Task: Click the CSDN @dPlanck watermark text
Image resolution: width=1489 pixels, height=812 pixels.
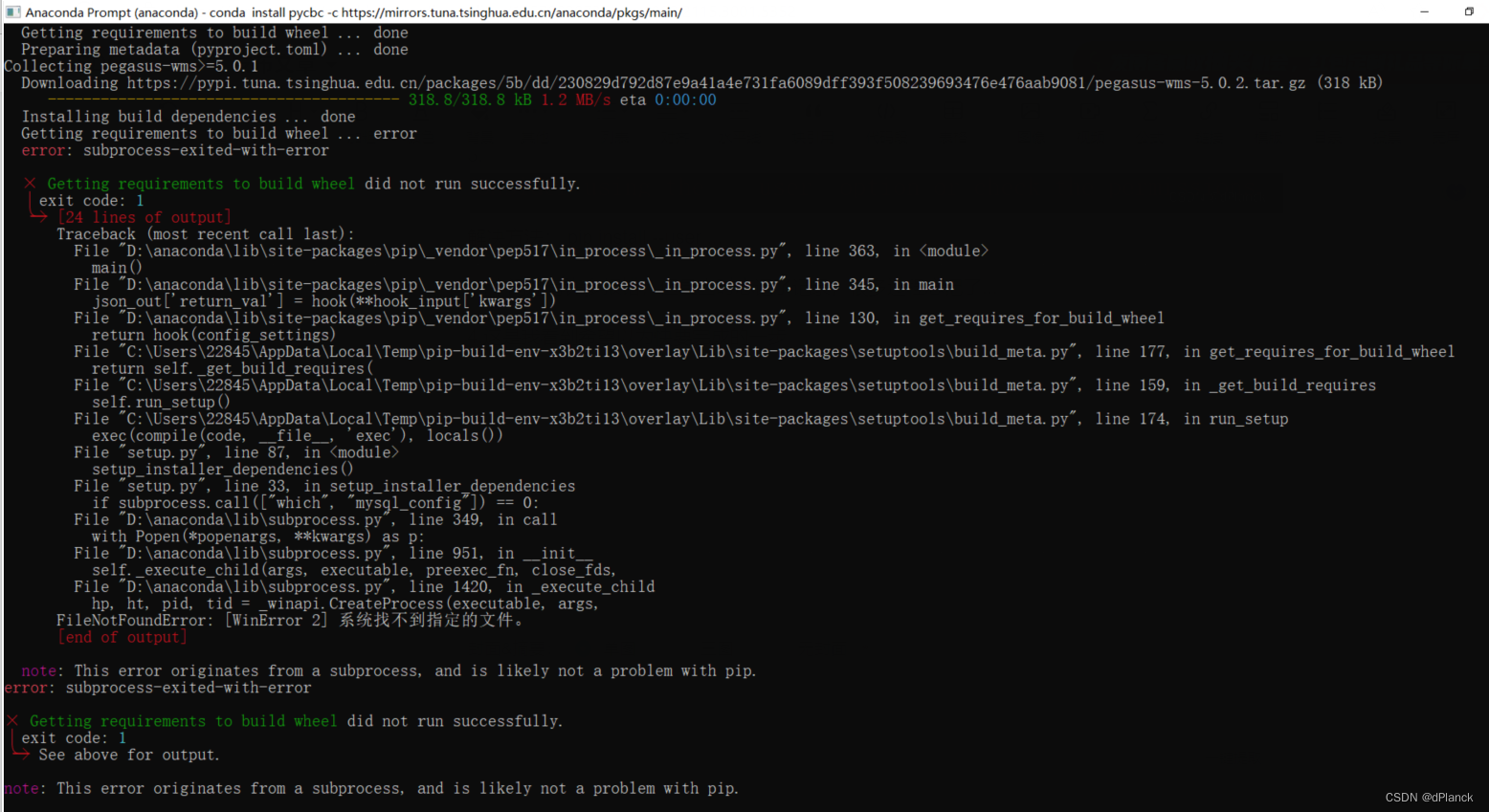Action: click(x=1429, y=797)
